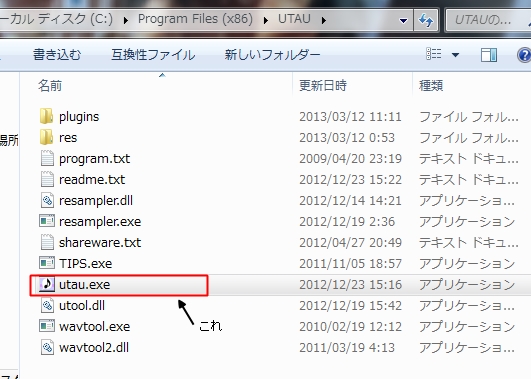Click the change view icon
Screen dimensions: 531x379
pyautogui.click(x=434, y=54)
